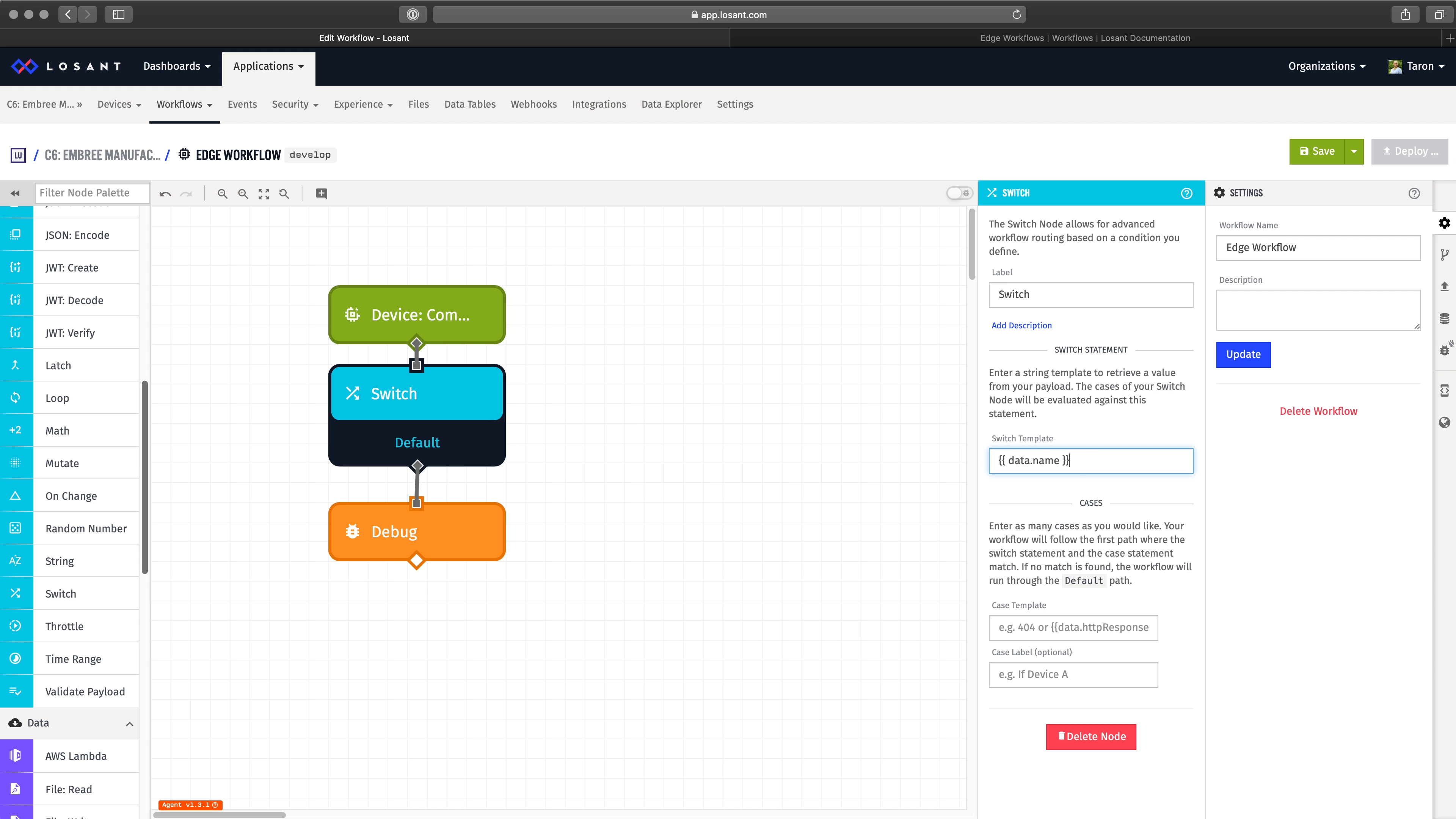
Task: Open the Payload code tab in right sidebar
Action: tap(1445, 391)
